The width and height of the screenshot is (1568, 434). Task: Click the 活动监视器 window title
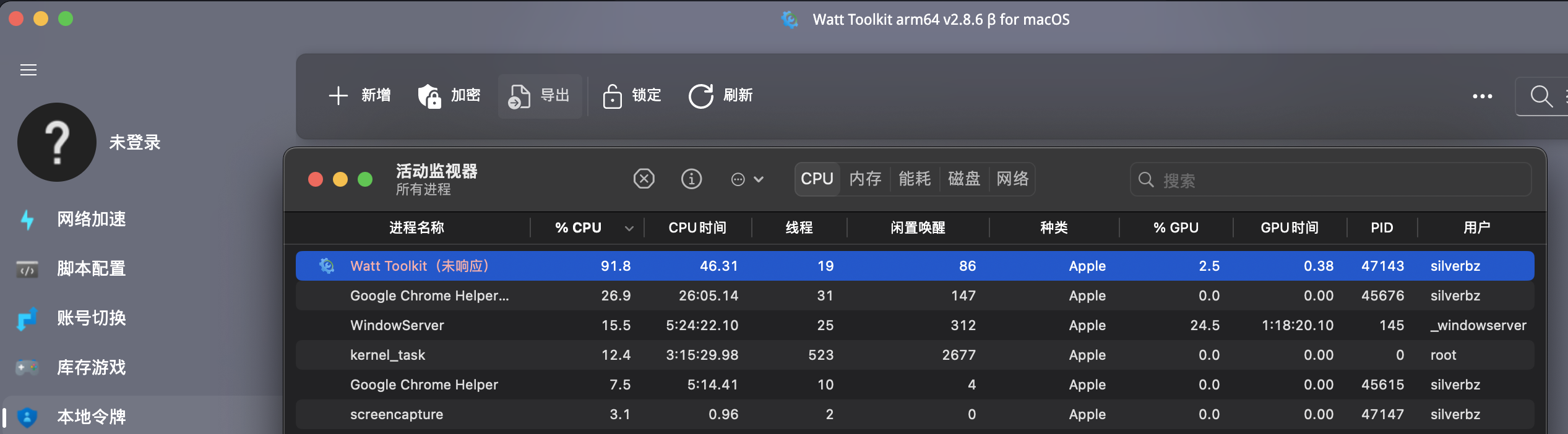(437, 171)
